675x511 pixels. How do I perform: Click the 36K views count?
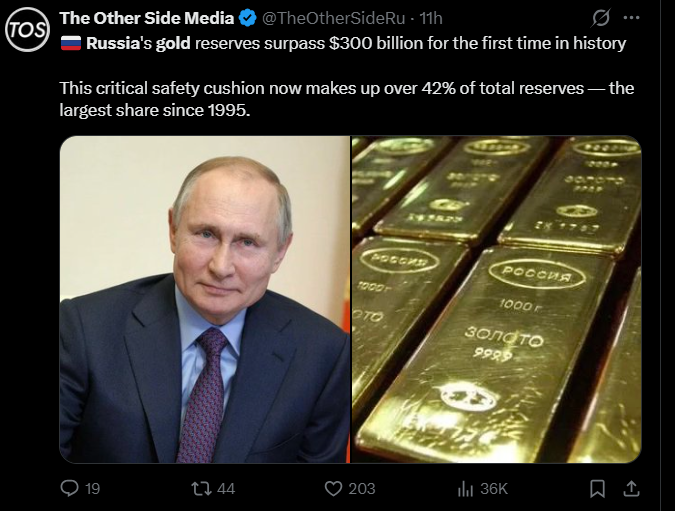pyautogui.click(x=494, y=488)
